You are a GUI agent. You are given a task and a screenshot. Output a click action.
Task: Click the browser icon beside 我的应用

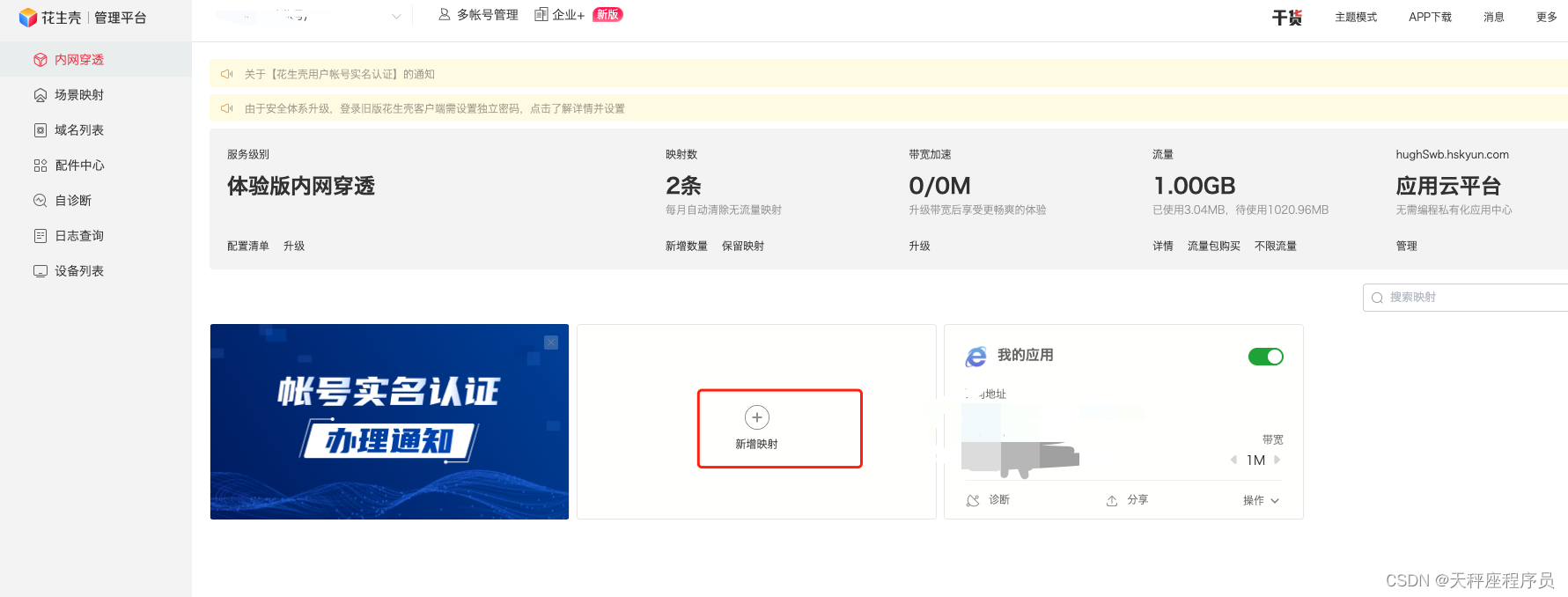point(975,357)
